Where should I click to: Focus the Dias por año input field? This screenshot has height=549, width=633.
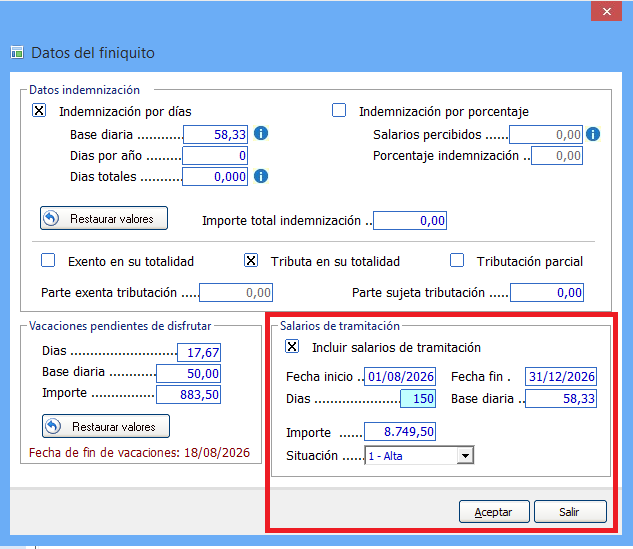215,155
